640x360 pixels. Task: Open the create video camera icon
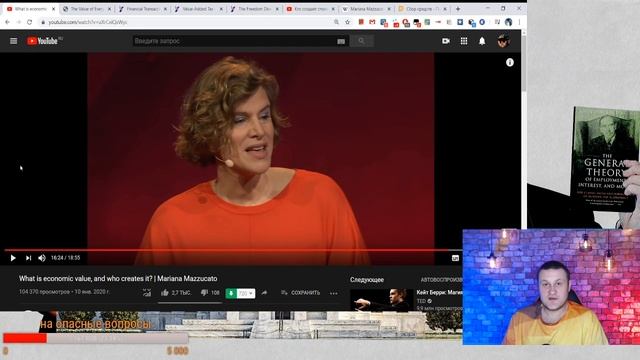[446, 41]
